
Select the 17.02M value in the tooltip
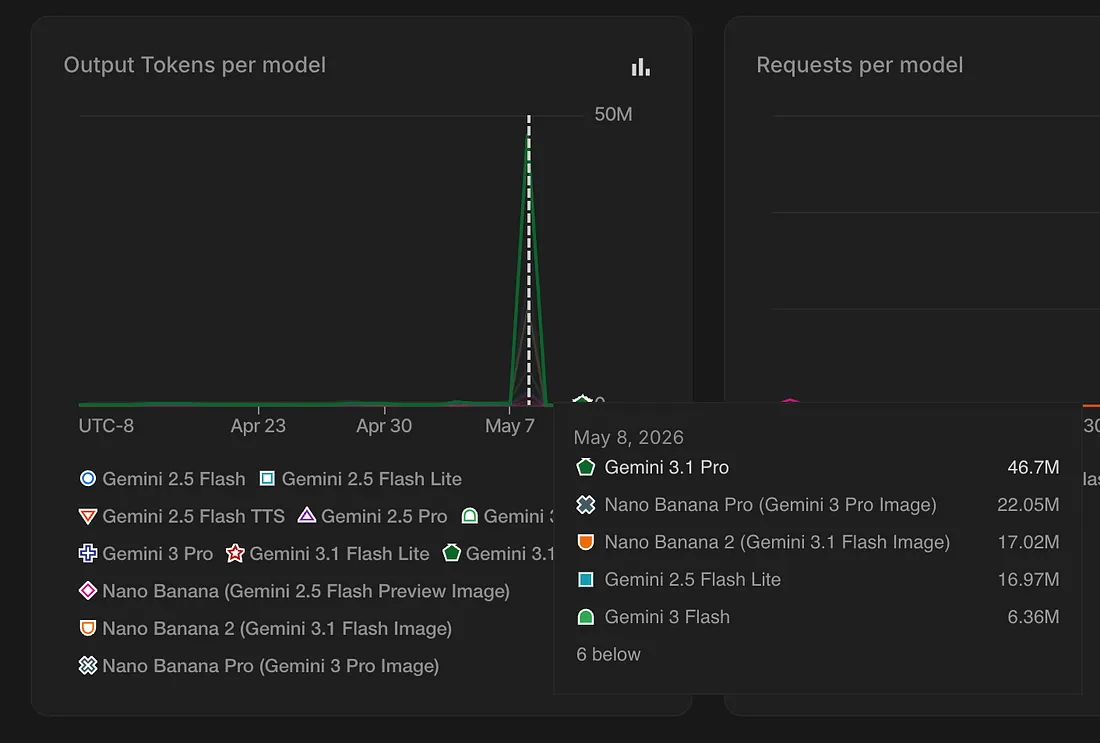tap(1028, 542)
